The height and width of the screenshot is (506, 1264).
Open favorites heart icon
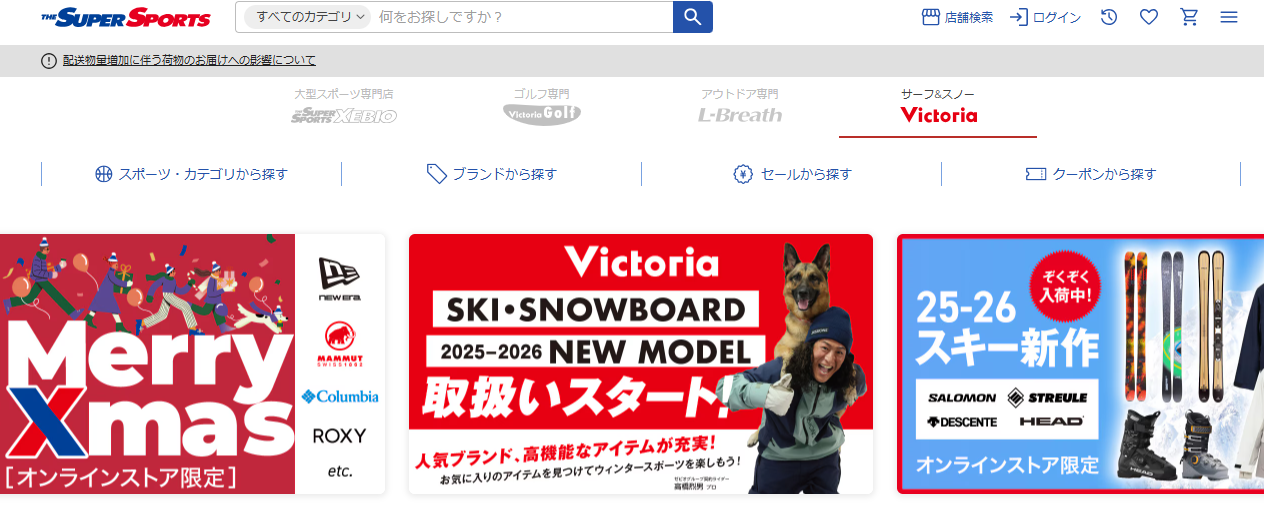(1149, 17)
